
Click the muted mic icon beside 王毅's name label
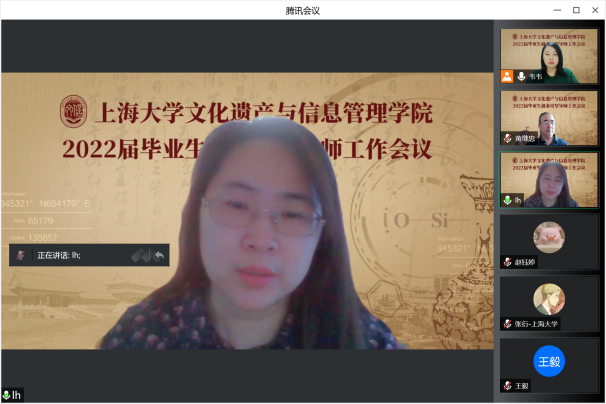pos(508,386)
